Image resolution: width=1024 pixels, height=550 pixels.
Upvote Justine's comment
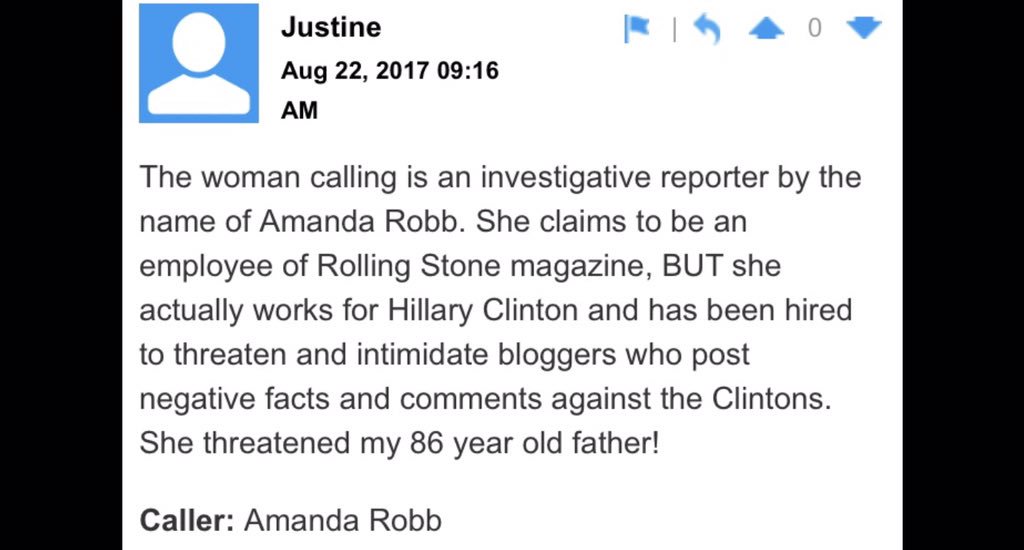(766, 30)
